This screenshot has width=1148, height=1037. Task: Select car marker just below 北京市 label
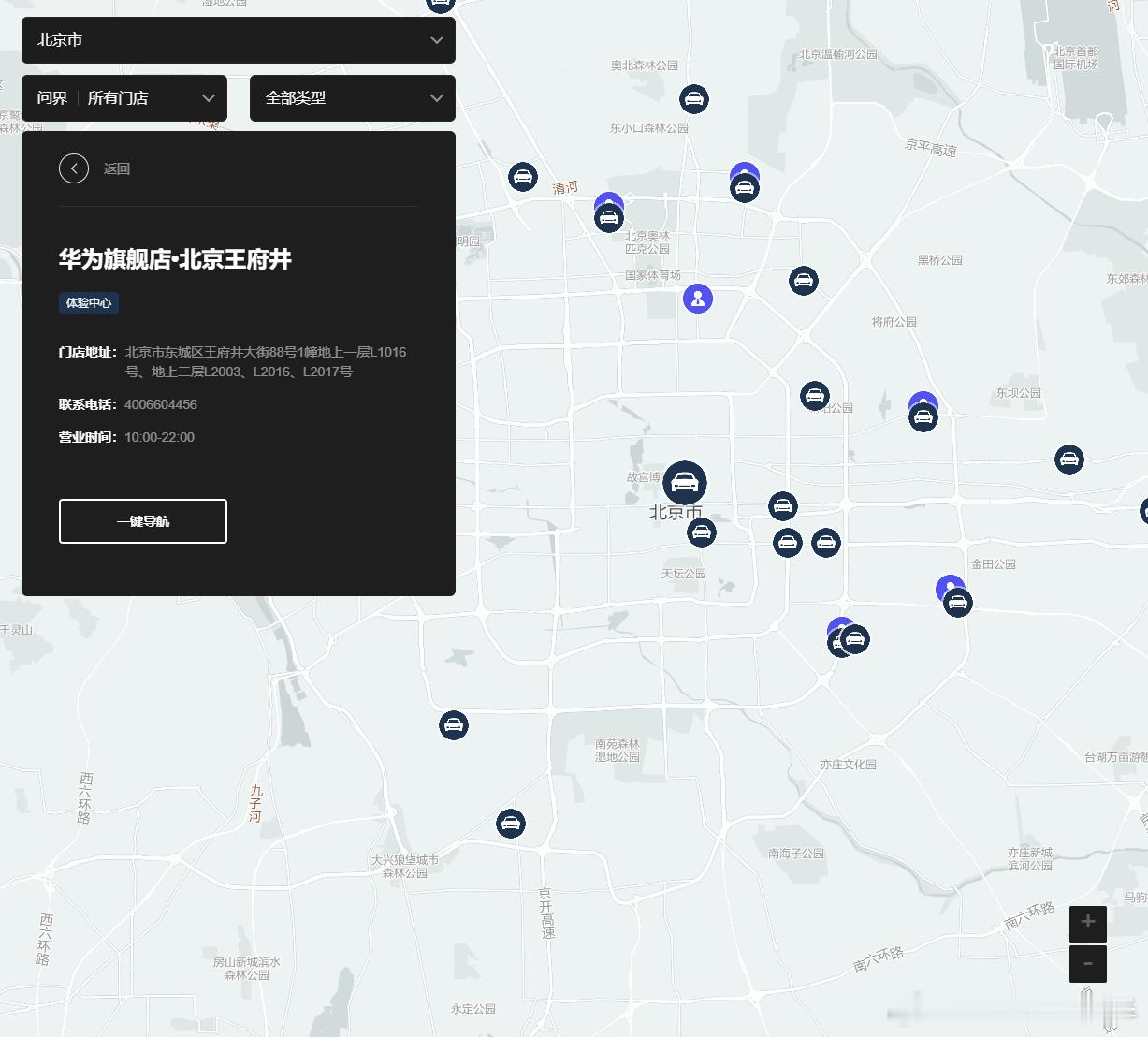(702, 533)
